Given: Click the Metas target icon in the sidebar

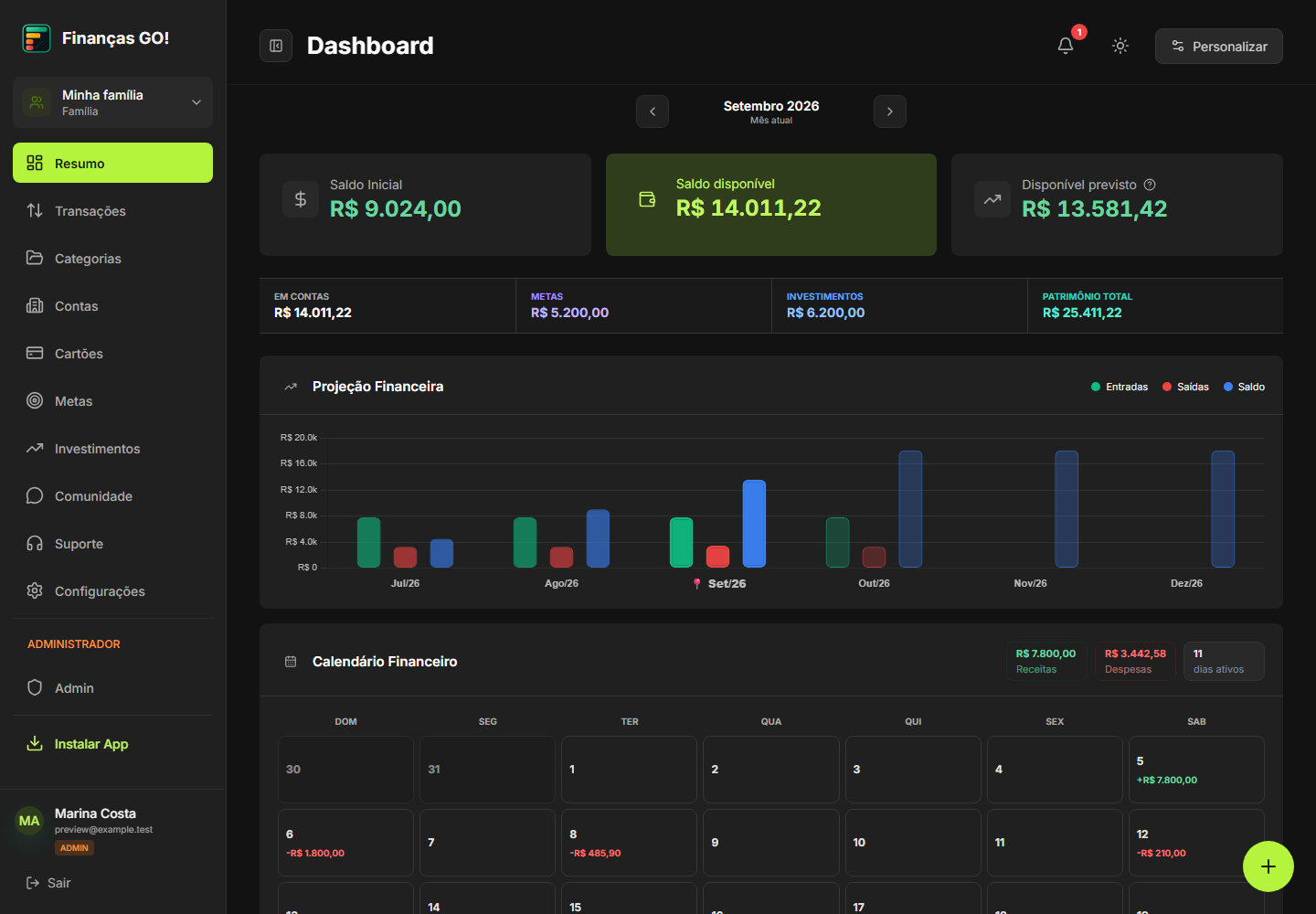Looking at the screenshot, I should (35, 400).
